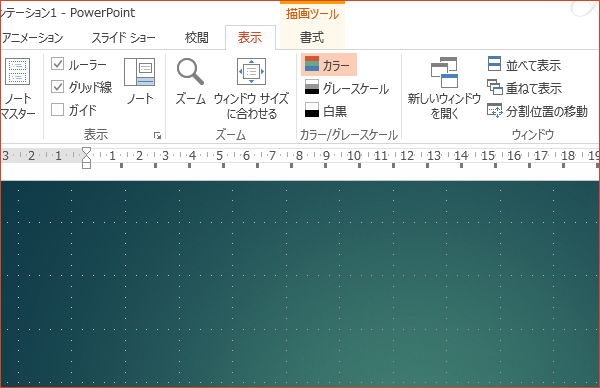The height and width of the screenshot is (388, 600).
Task: Switch to グレースケール (Grayscale) view
Action: tap(347, 88)
